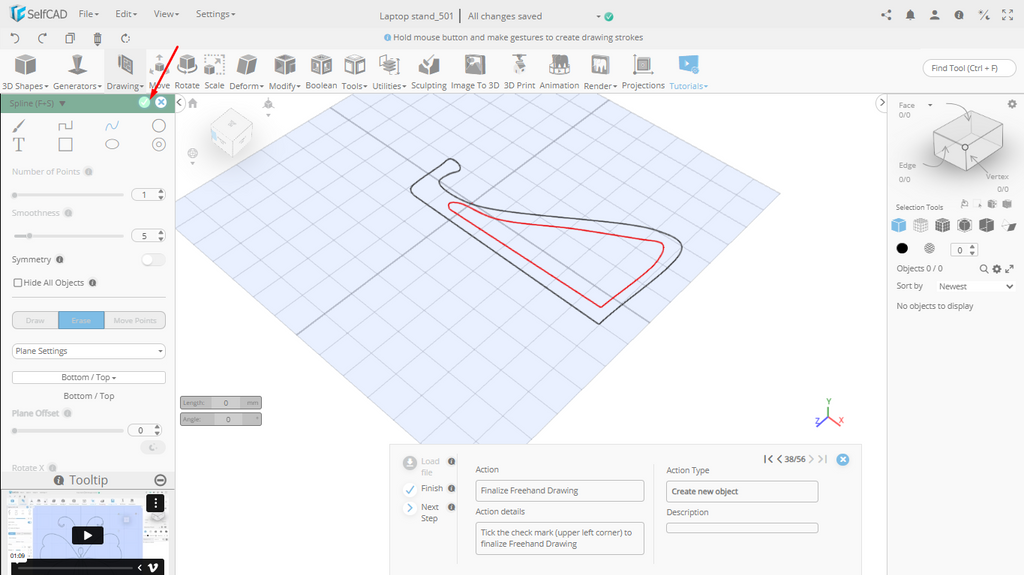Select the text drawing tool
The width and height of the screenshot is (1024, 575).
tap(19, 145)
